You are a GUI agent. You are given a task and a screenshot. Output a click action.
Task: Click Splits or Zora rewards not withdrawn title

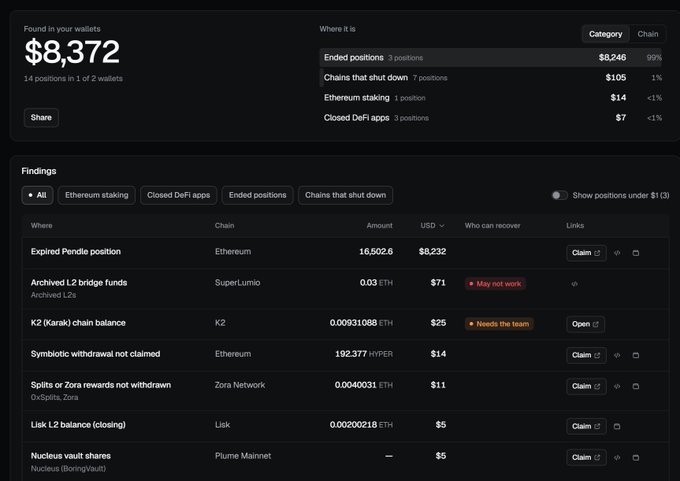click(x=101, y=385)
